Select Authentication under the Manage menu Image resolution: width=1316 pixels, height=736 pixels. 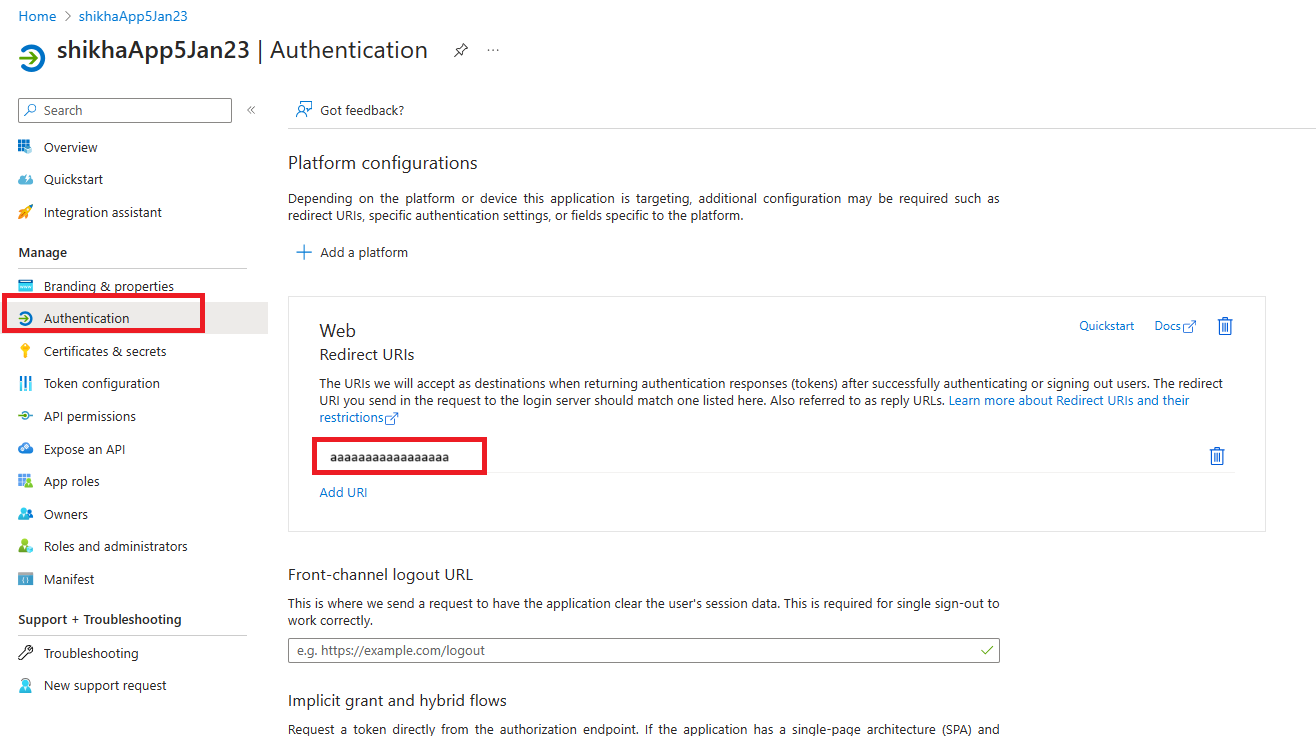(x=88, y=318)
